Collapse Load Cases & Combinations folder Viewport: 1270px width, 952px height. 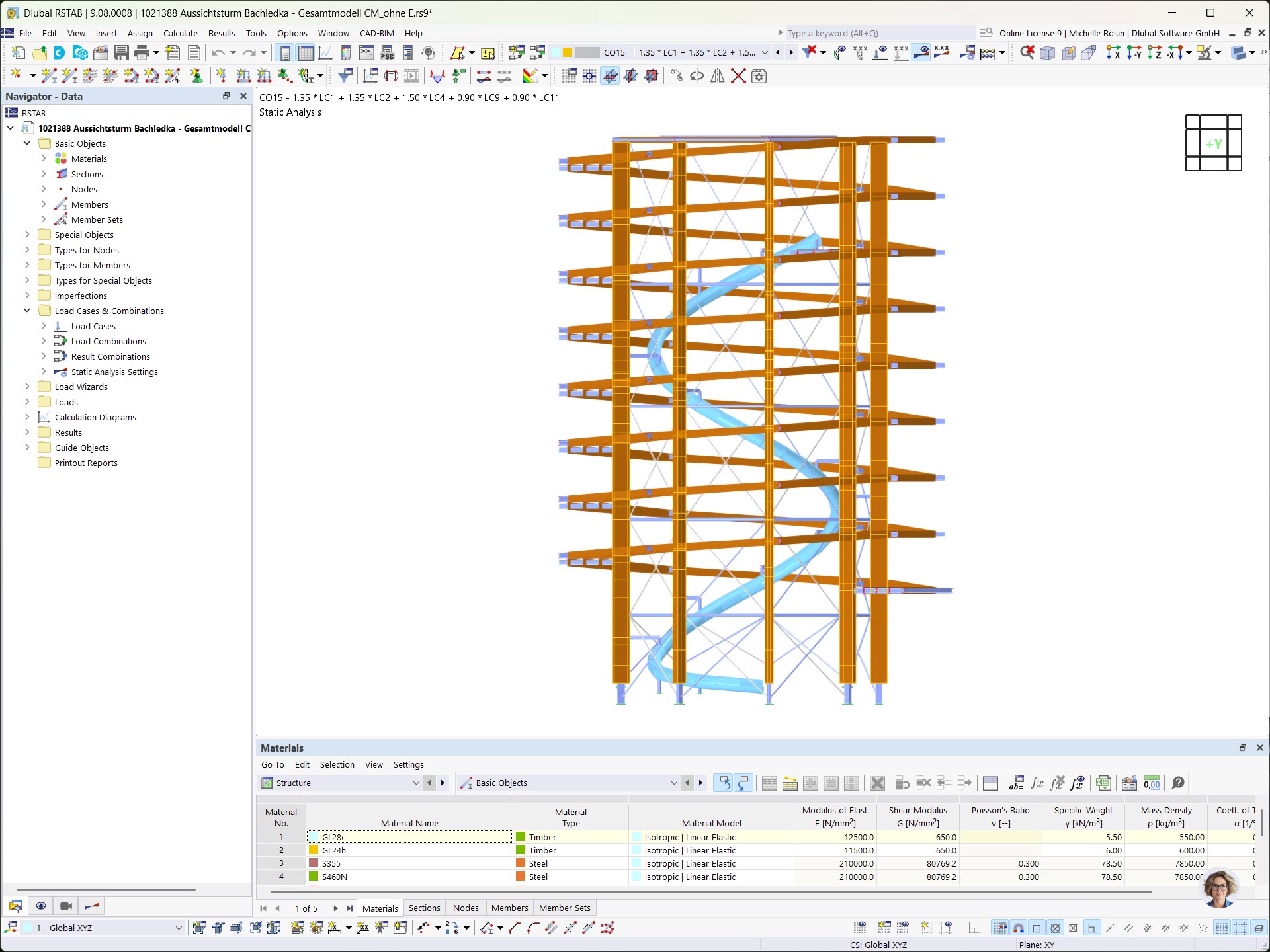click(27, 311)
